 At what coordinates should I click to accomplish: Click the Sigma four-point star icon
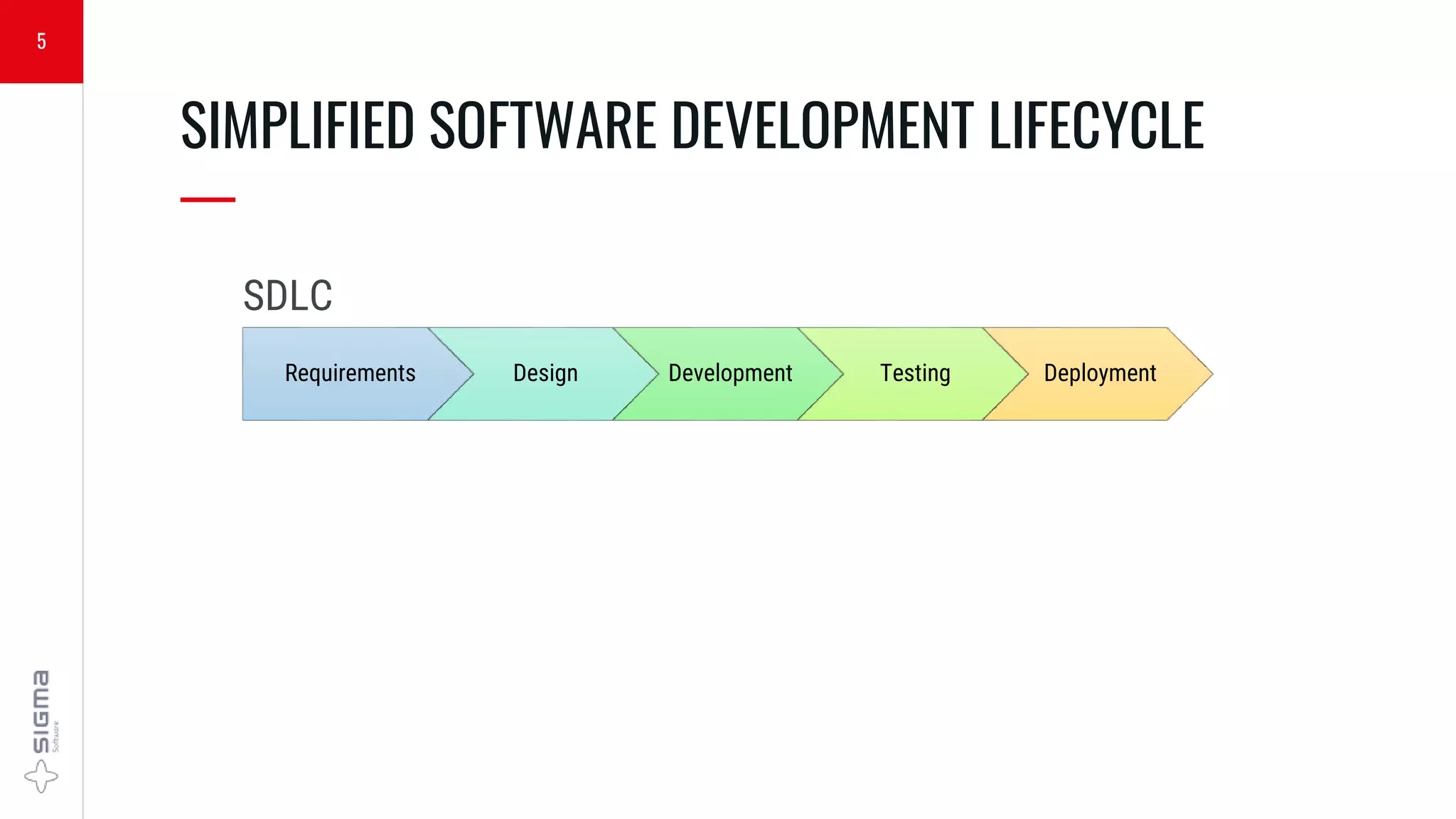(41, 776)
